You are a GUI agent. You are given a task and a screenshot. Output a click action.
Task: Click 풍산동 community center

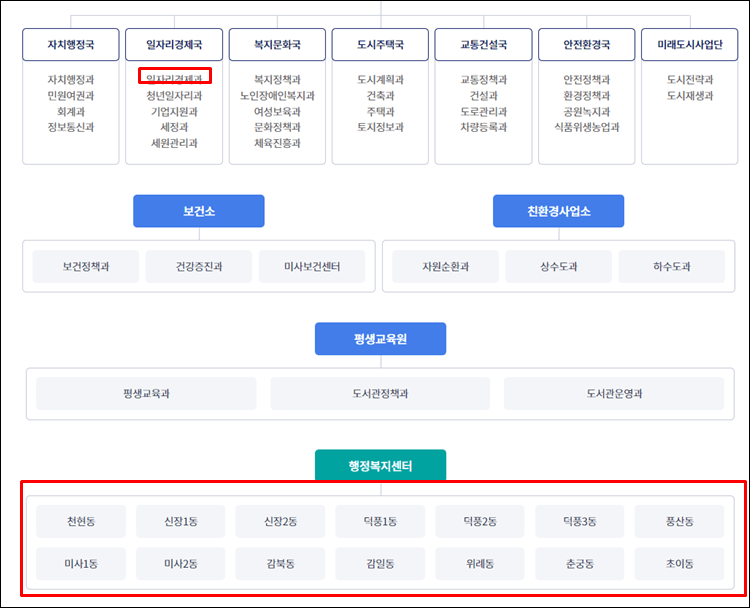click(x=679, y=521)
